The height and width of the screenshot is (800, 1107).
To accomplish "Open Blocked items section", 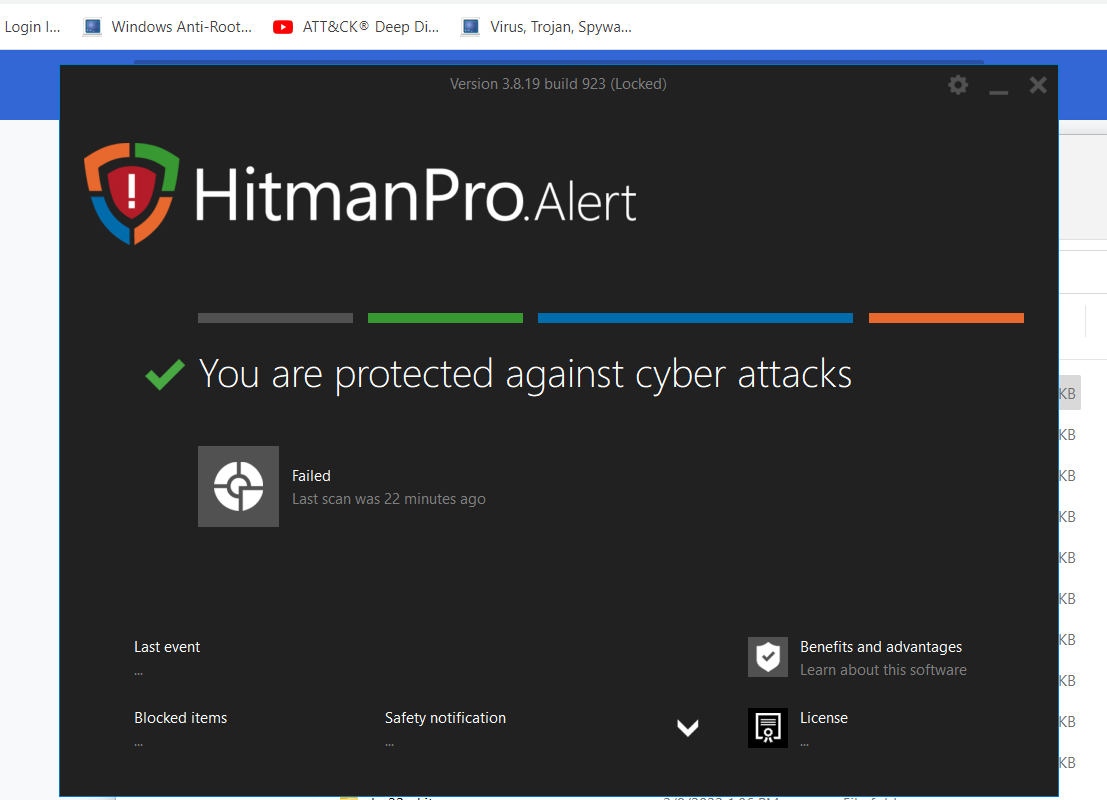I will [181, 717].
